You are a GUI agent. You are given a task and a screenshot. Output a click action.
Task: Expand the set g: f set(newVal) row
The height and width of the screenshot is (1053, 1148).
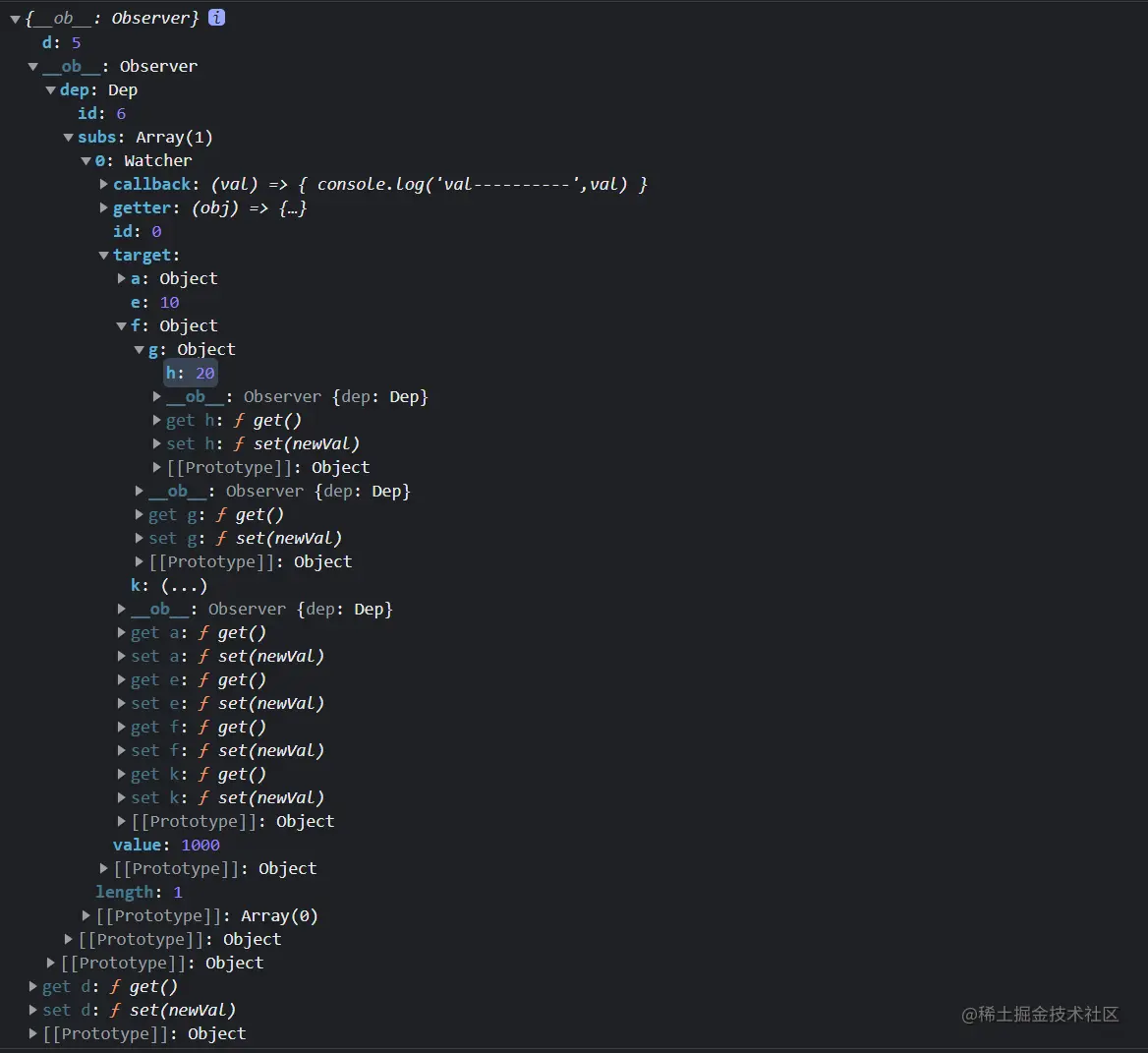click(x=140, y=538)
